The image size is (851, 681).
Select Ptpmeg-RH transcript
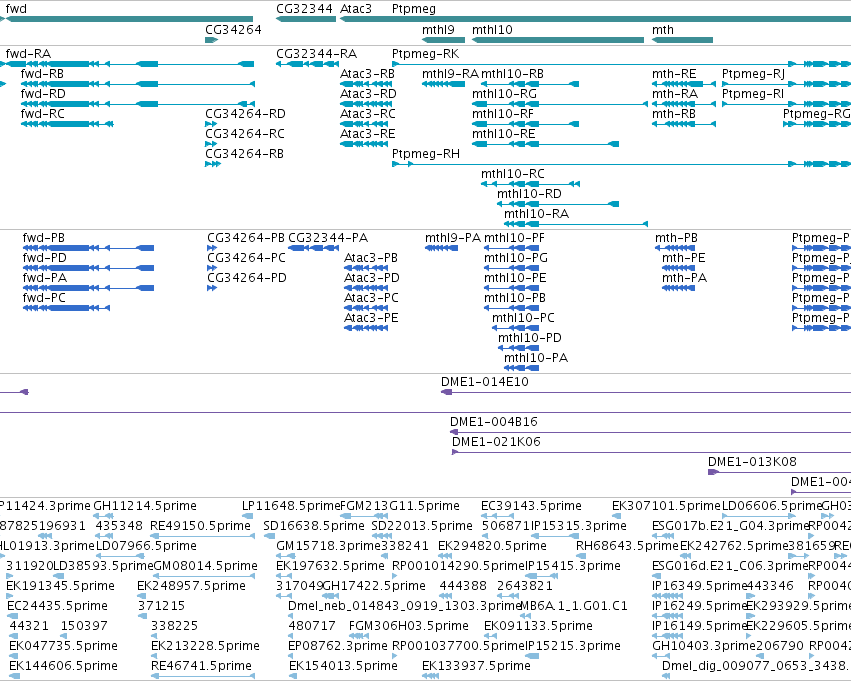(621, 164)
